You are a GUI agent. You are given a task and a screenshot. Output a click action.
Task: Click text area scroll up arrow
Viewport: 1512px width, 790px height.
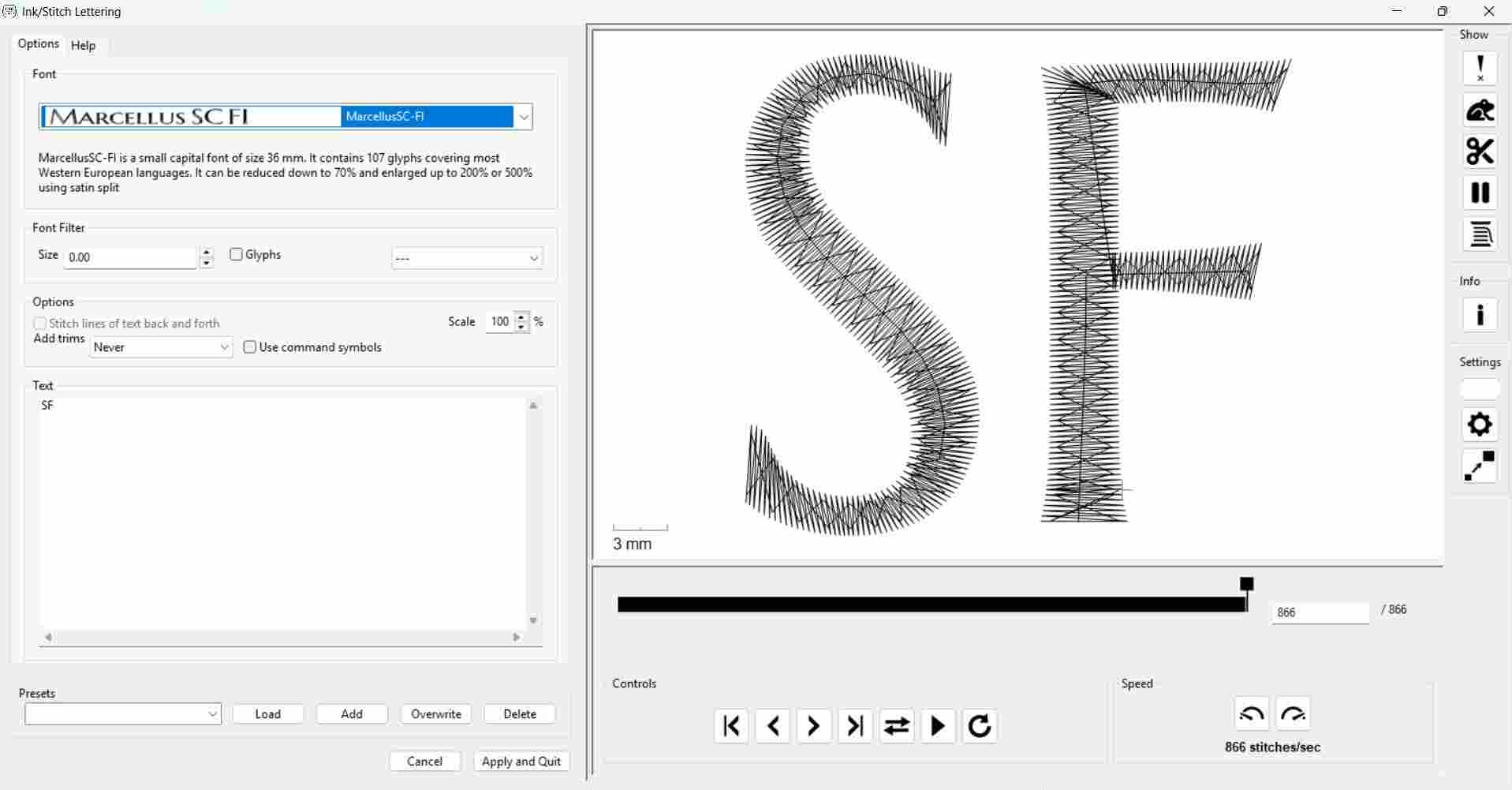coord(533,406)
